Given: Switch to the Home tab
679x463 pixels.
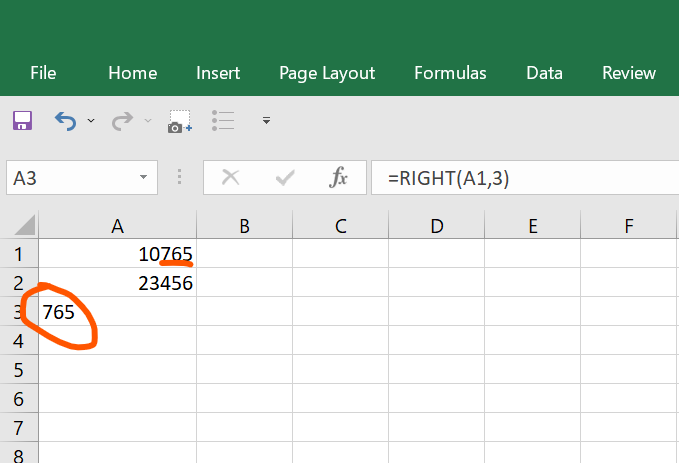Looking at the screenshot, I should pyautogui.click(x=133, y=73).
